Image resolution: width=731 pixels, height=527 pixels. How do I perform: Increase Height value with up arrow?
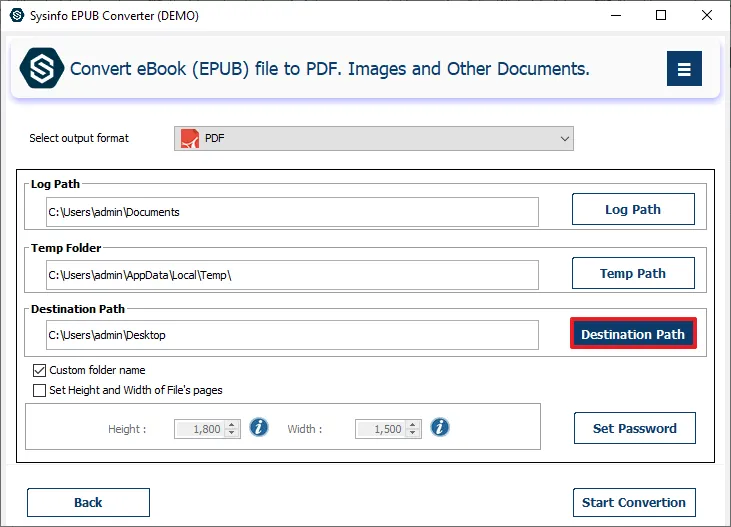[232, 425]
